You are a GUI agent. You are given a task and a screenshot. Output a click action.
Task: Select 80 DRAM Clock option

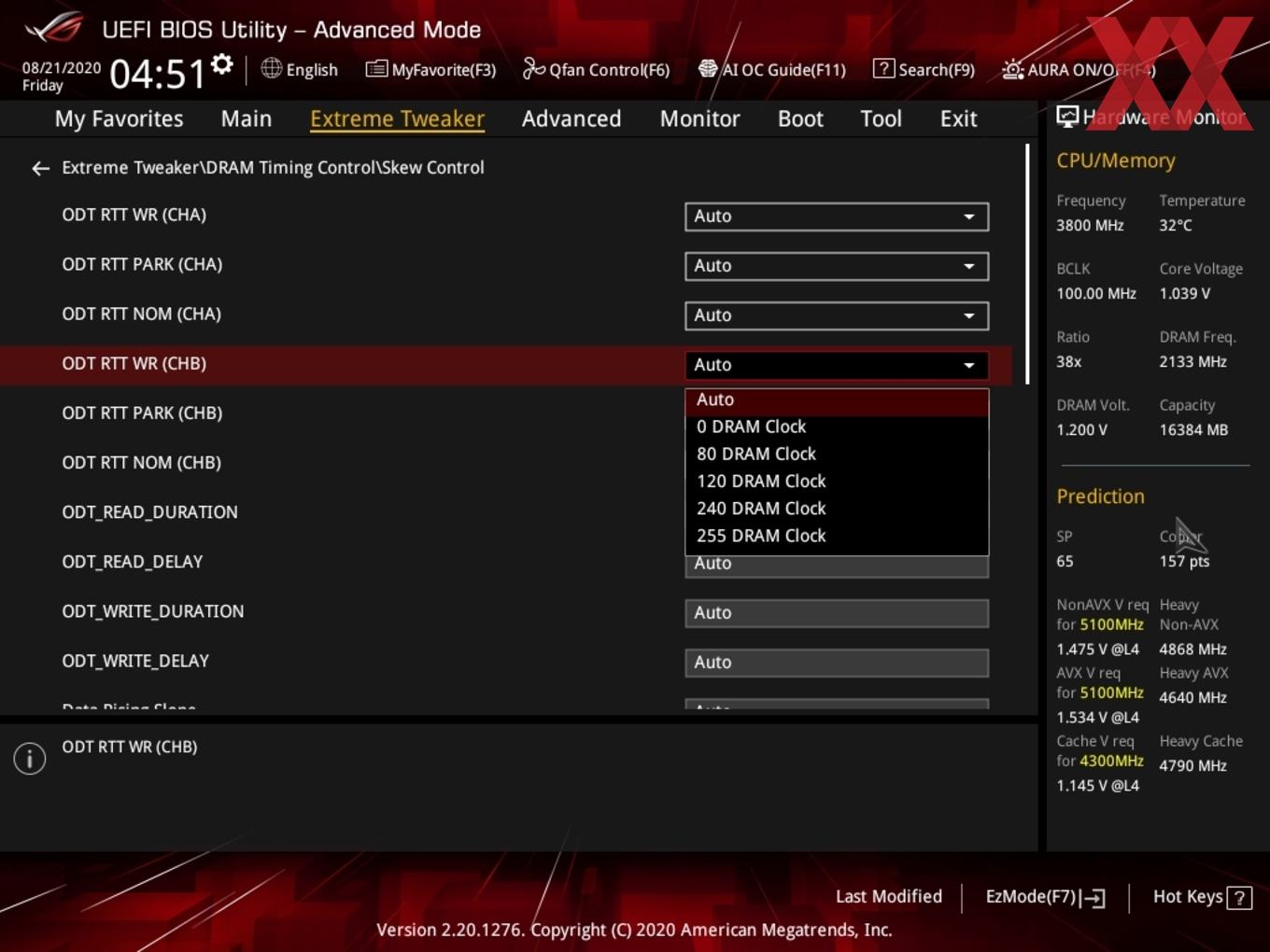click(837, 455)
